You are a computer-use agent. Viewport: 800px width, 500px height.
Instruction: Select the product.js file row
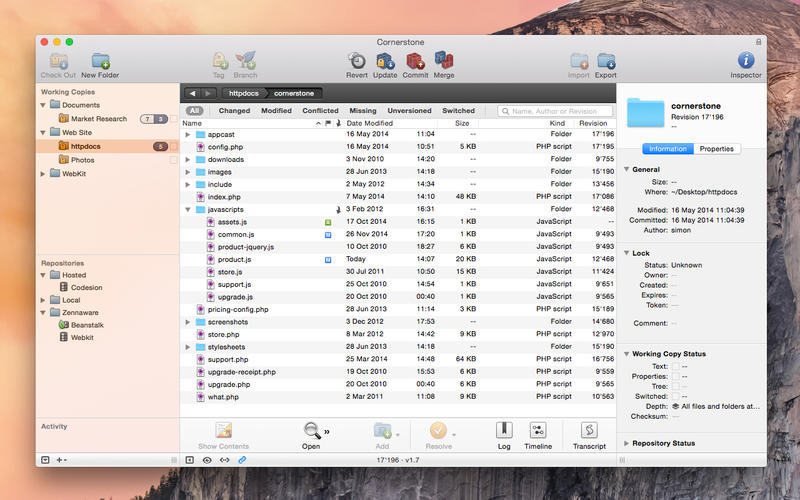(398, 260)
